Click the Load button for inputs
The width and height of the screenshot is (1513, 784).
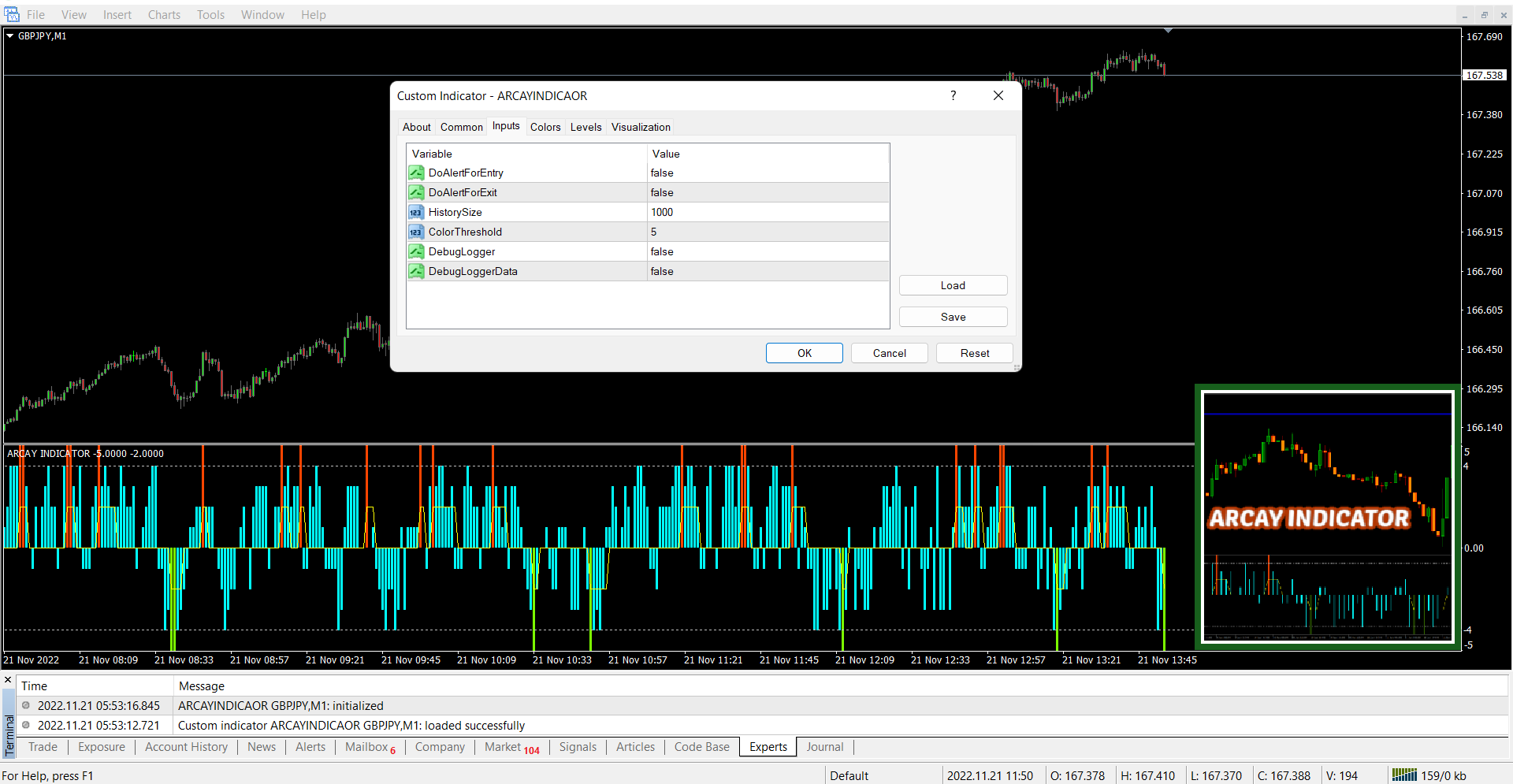[x=953, y=285]
